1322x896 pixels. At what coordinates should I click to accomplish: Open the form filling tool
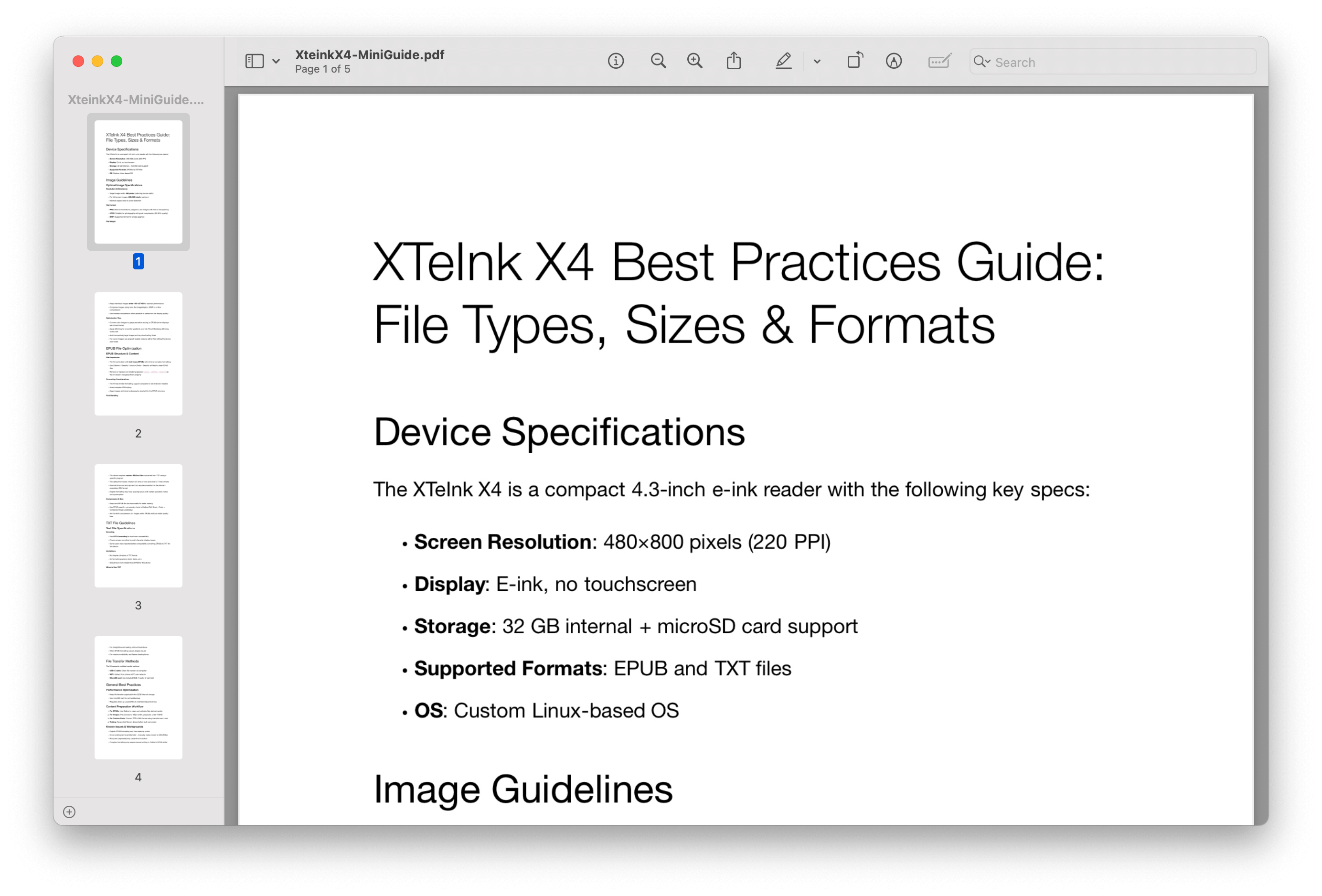click(x=939, y=61)
